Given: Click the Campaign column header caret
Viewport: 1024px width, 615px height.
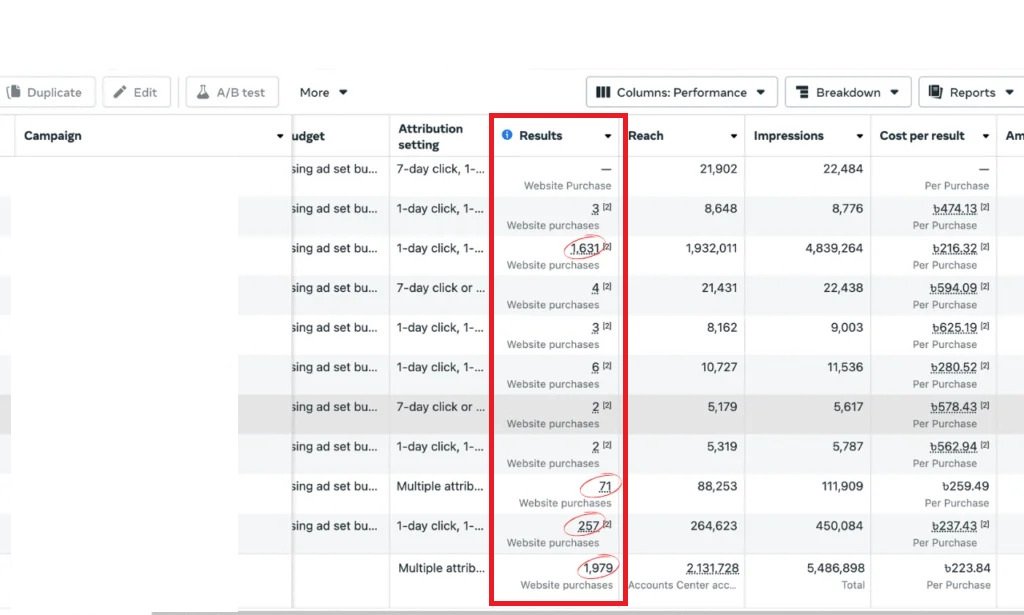Looking at the screenshot, I should coord(280,136).
